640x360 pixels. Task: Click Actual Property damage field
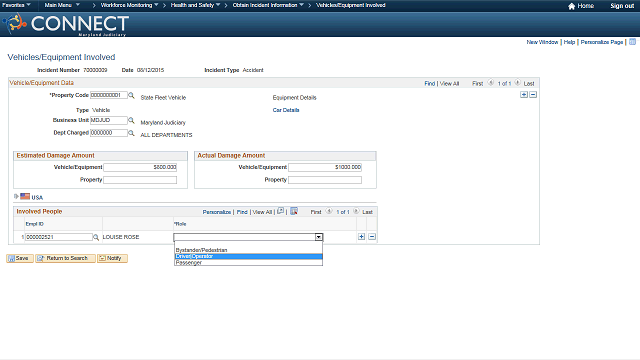325,180
